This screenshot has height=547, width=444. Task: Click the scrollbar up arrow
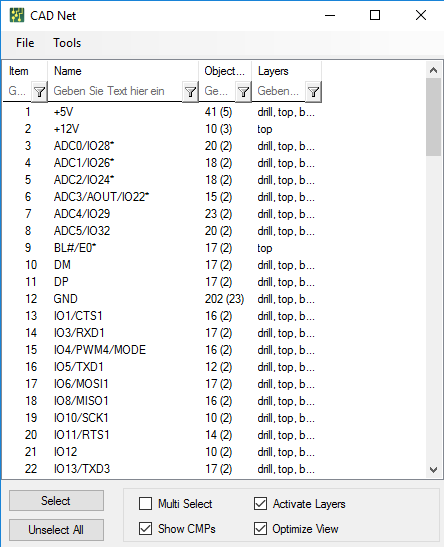click(433, 70)
